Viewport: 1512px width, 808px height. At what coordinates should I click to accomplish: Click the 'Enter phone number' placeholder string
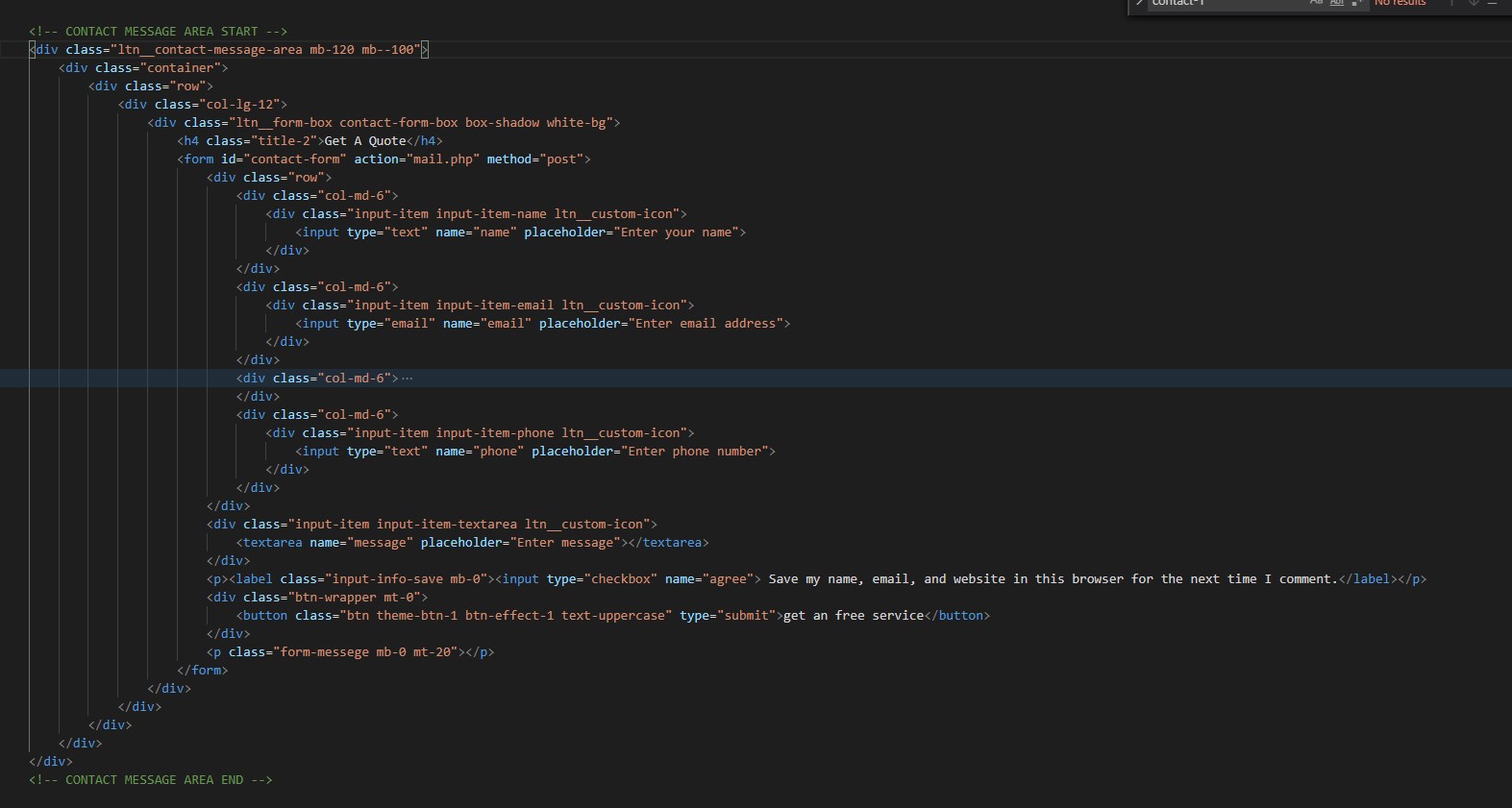click(695, 452)
